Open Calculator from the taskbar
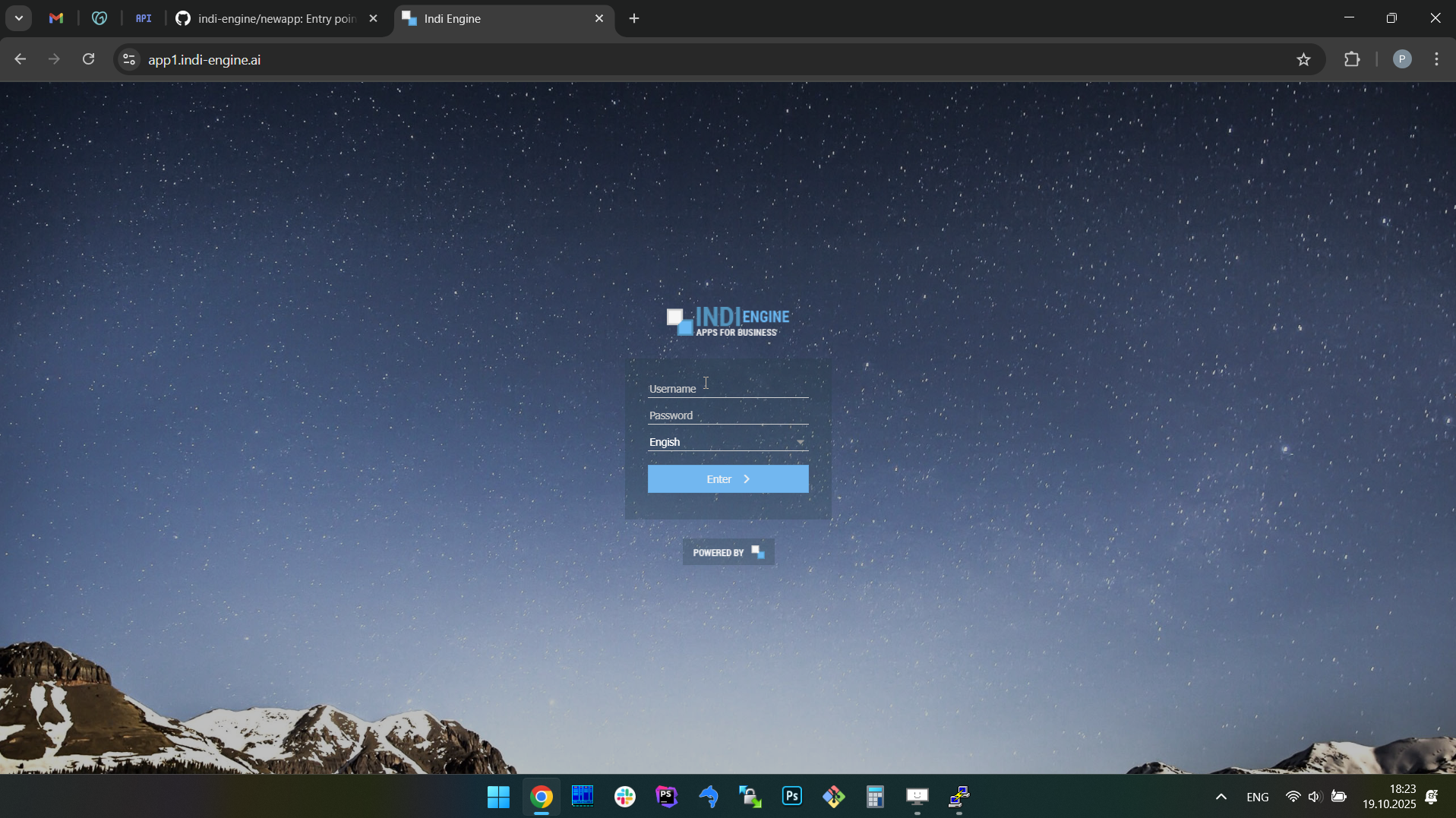Viewport: 1456px width, 818px height. point(875,796)
